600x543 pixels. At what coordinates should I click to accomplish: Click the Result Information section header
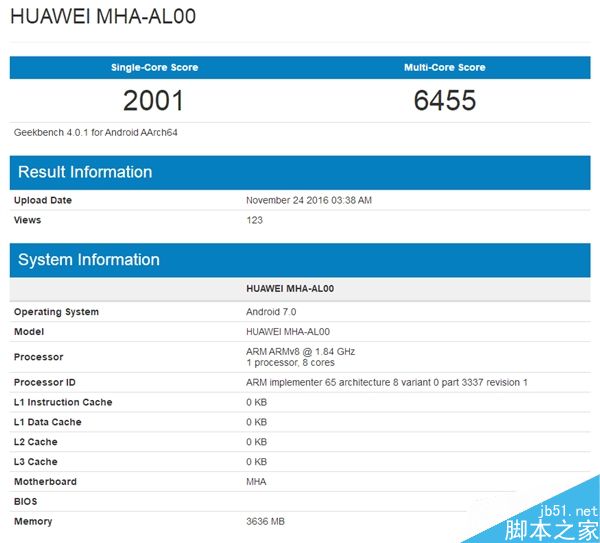(x=300, y=172)
